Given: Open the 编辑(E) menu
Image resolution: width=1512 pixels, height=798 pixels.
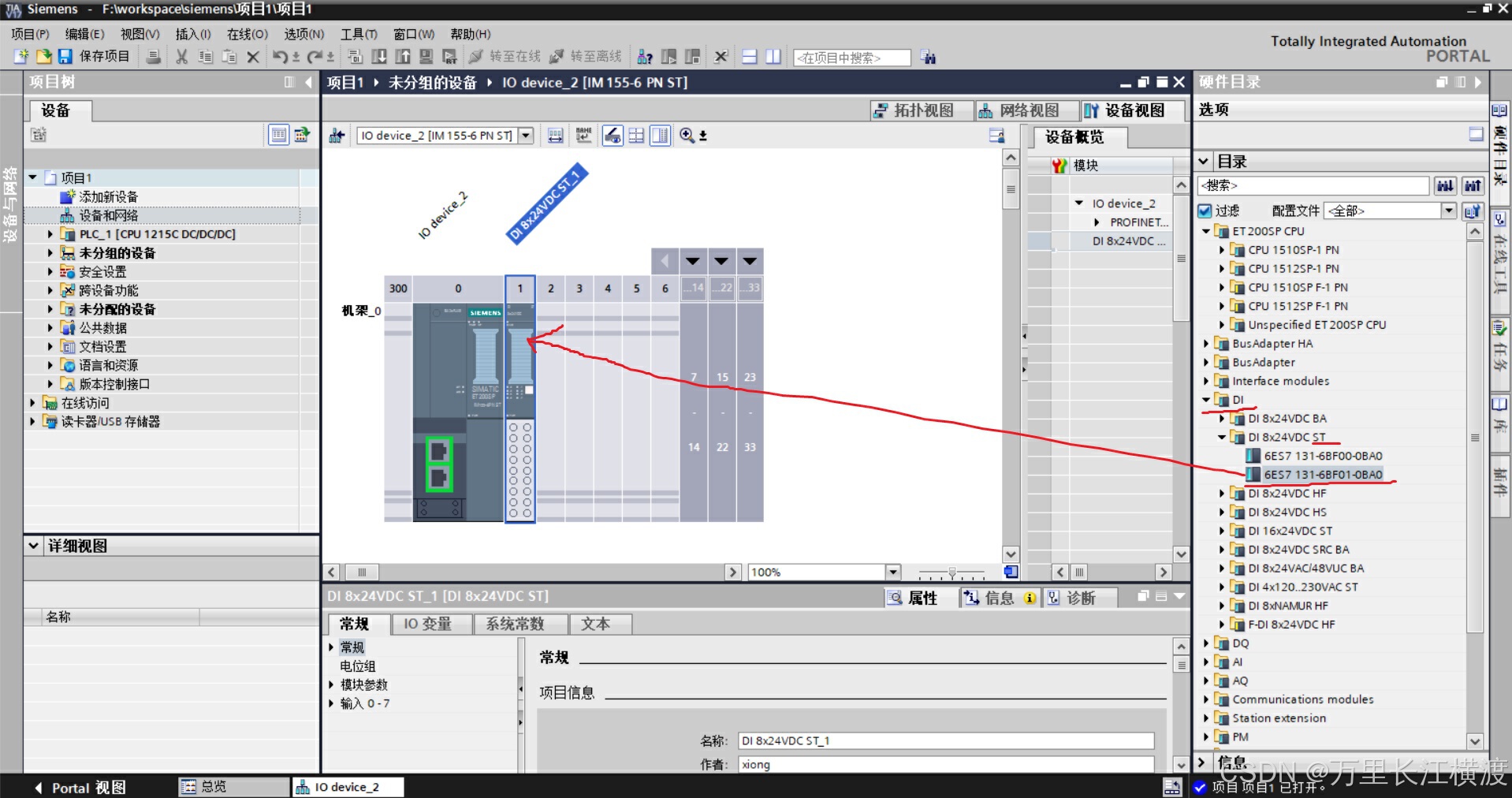Looking at the screenshot, I should (84, 34).
